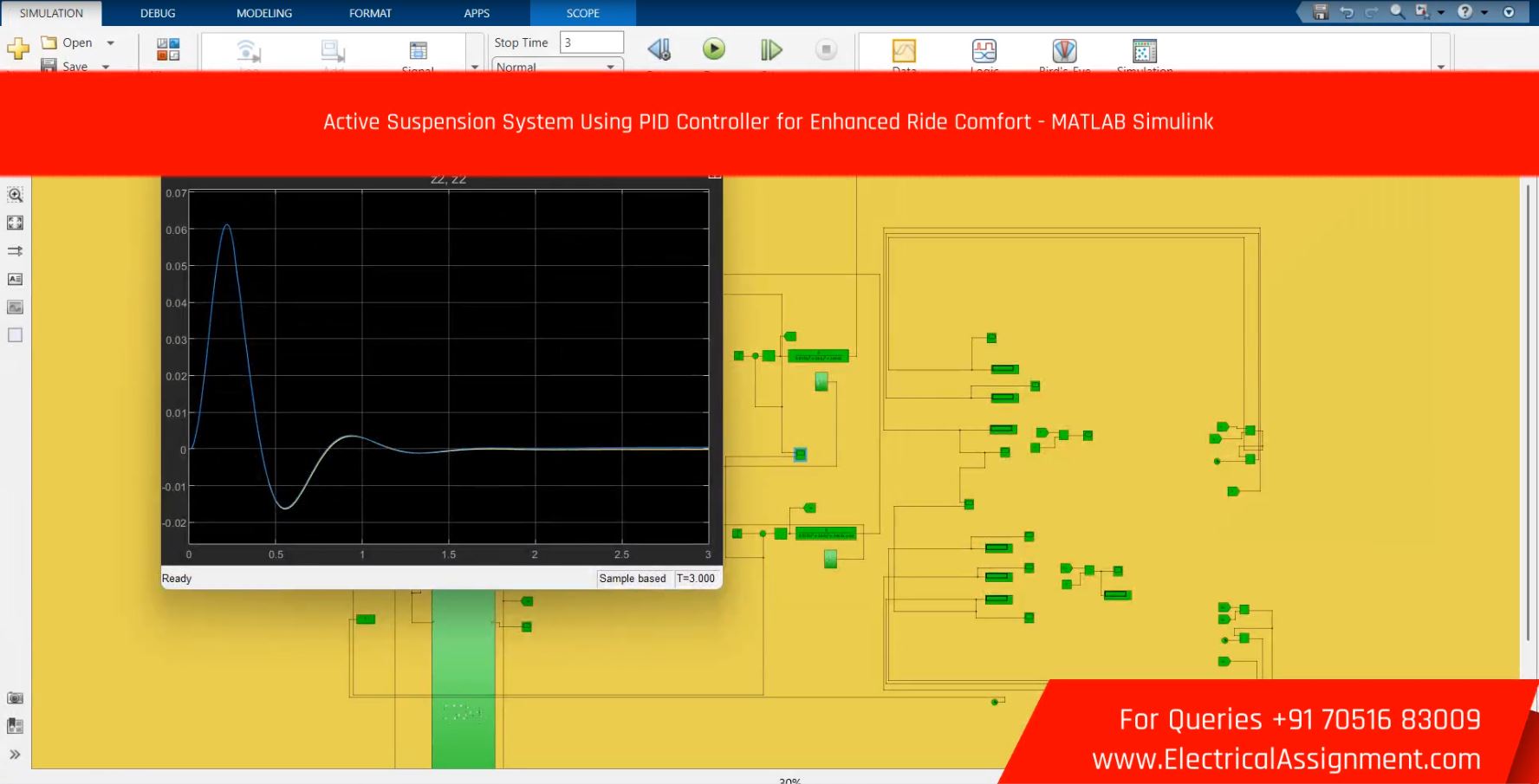Click the Step Back button
The image size is (1539, 784).
659,49
